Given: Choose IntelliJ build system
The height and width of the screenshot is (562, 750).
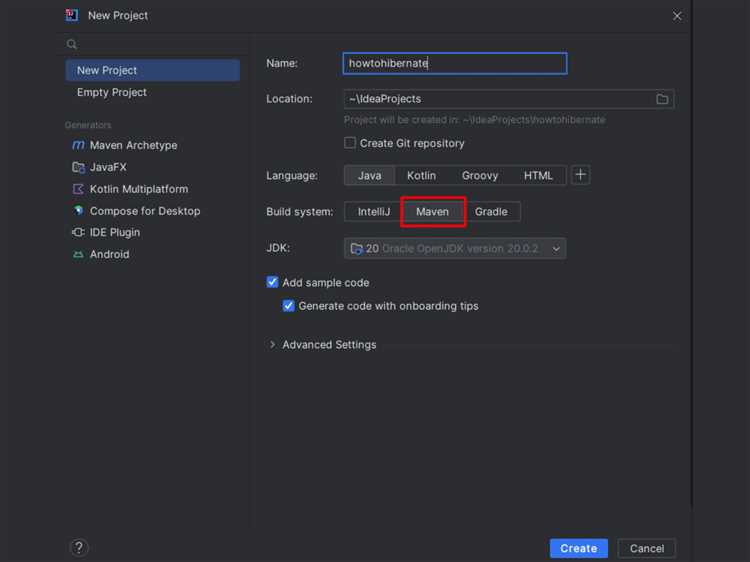Looking at the screenshot, I should 374,211.
